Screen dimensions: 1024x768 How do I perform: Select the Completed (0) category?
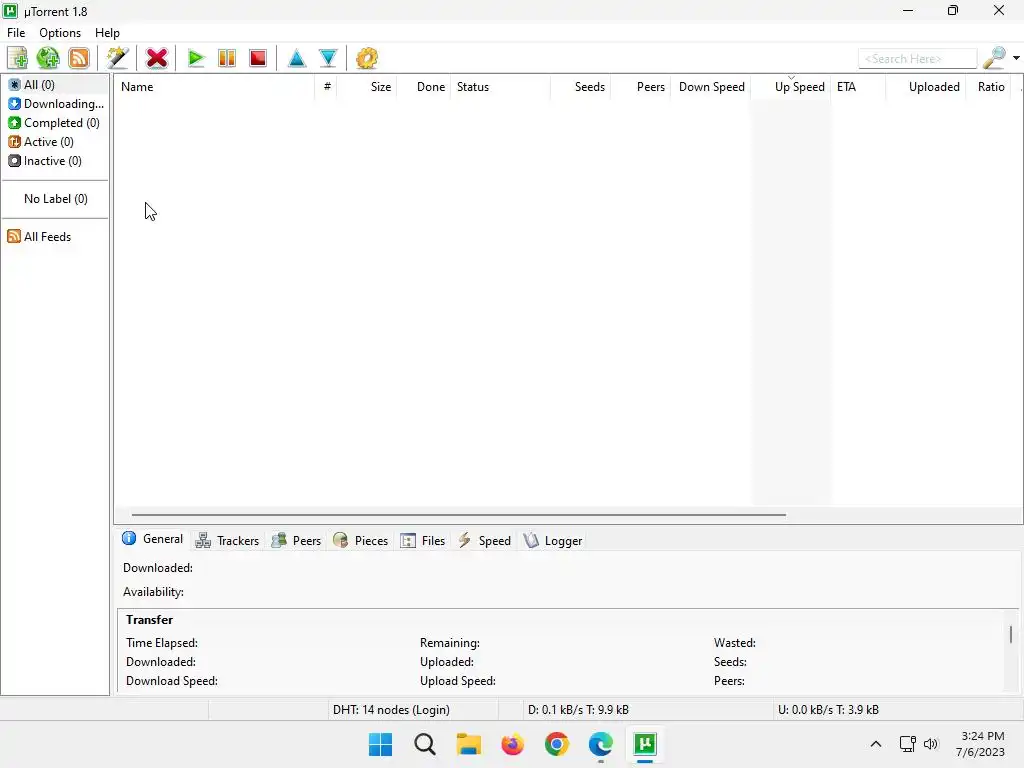tap(55, 122)
